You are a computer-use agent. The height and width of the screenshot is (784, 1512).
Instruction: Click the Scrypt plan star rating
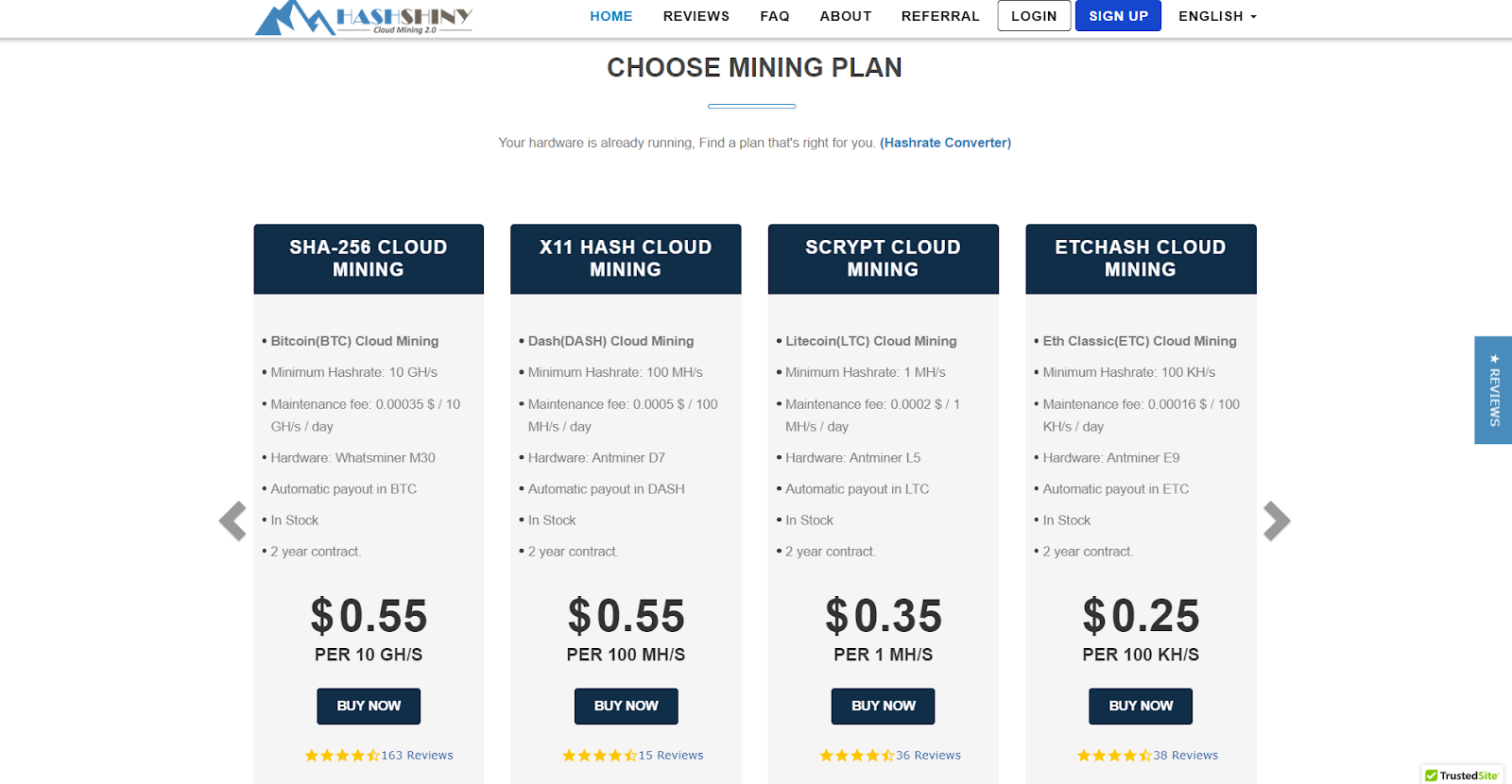coord(856,756)
